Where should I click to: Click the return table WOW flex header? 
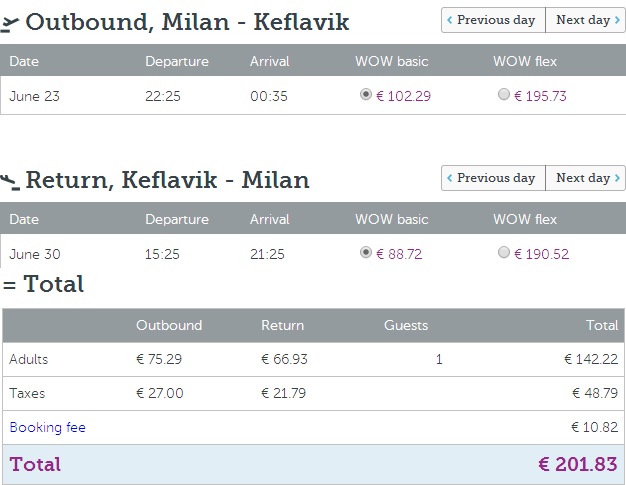pos(524,219)
